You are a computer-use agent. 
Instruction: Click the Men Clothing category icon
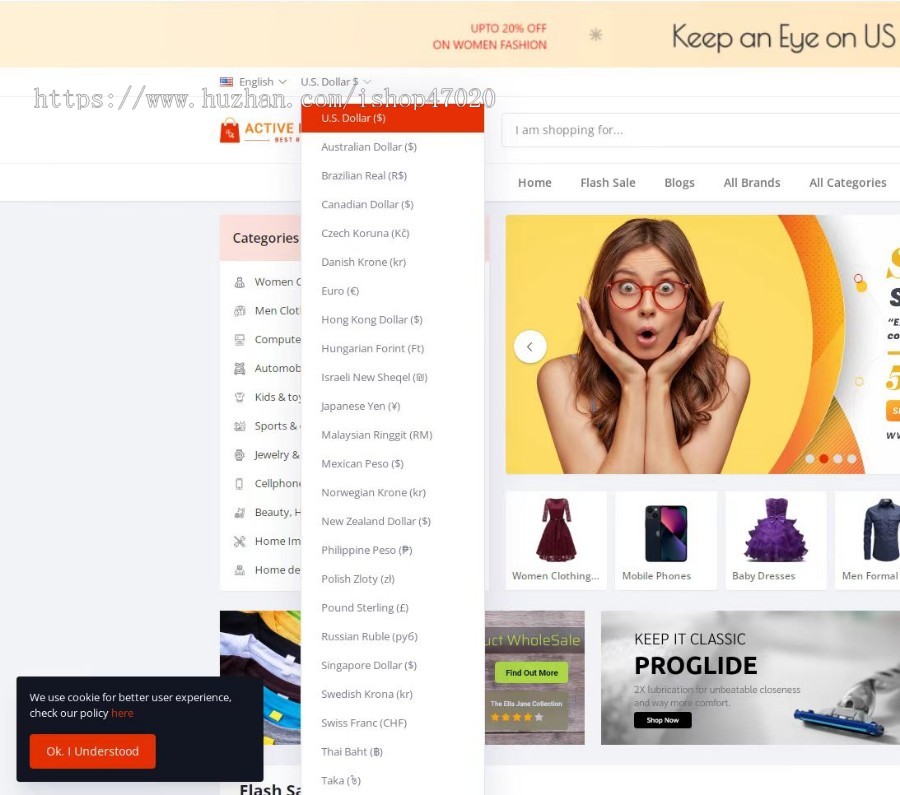click(x=239, y=311)
